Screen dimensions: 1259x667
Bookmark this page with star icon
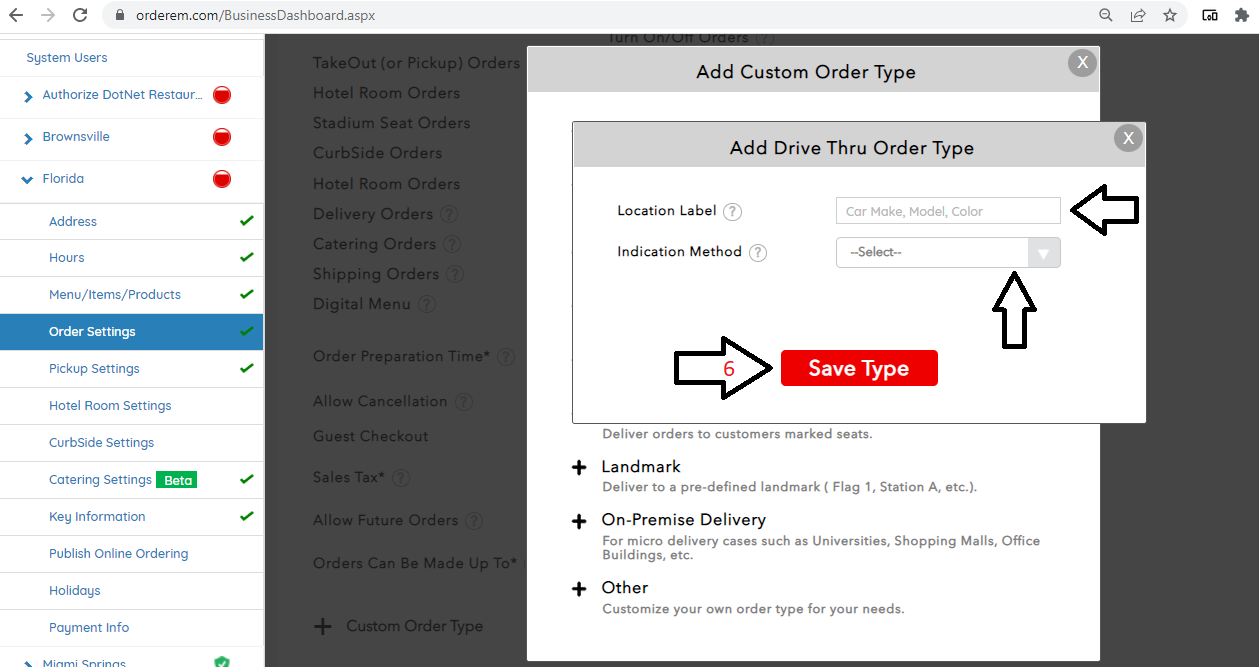click(1170, 15)
